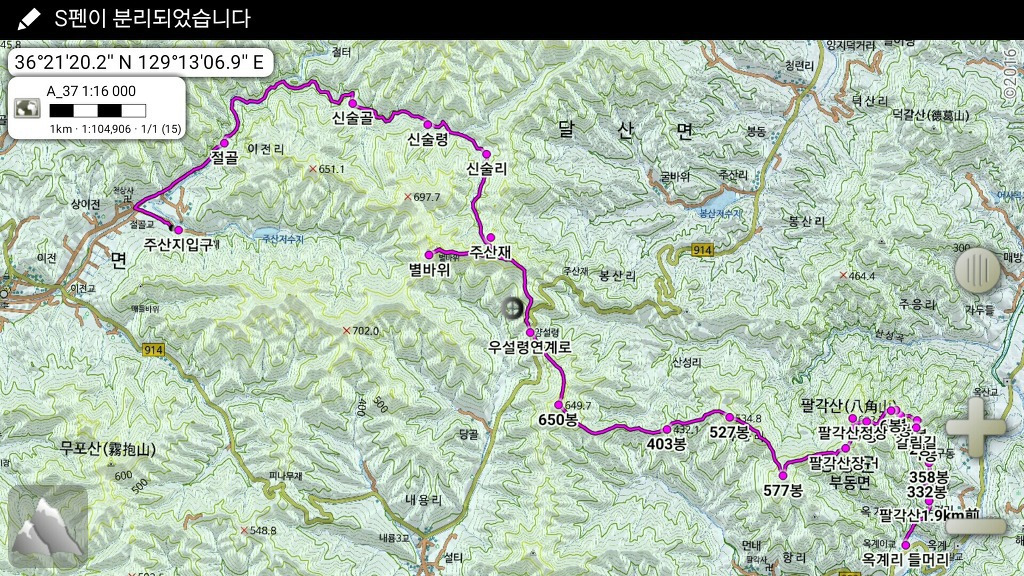Select the 절골 waypoint marker

click(224, 143)
